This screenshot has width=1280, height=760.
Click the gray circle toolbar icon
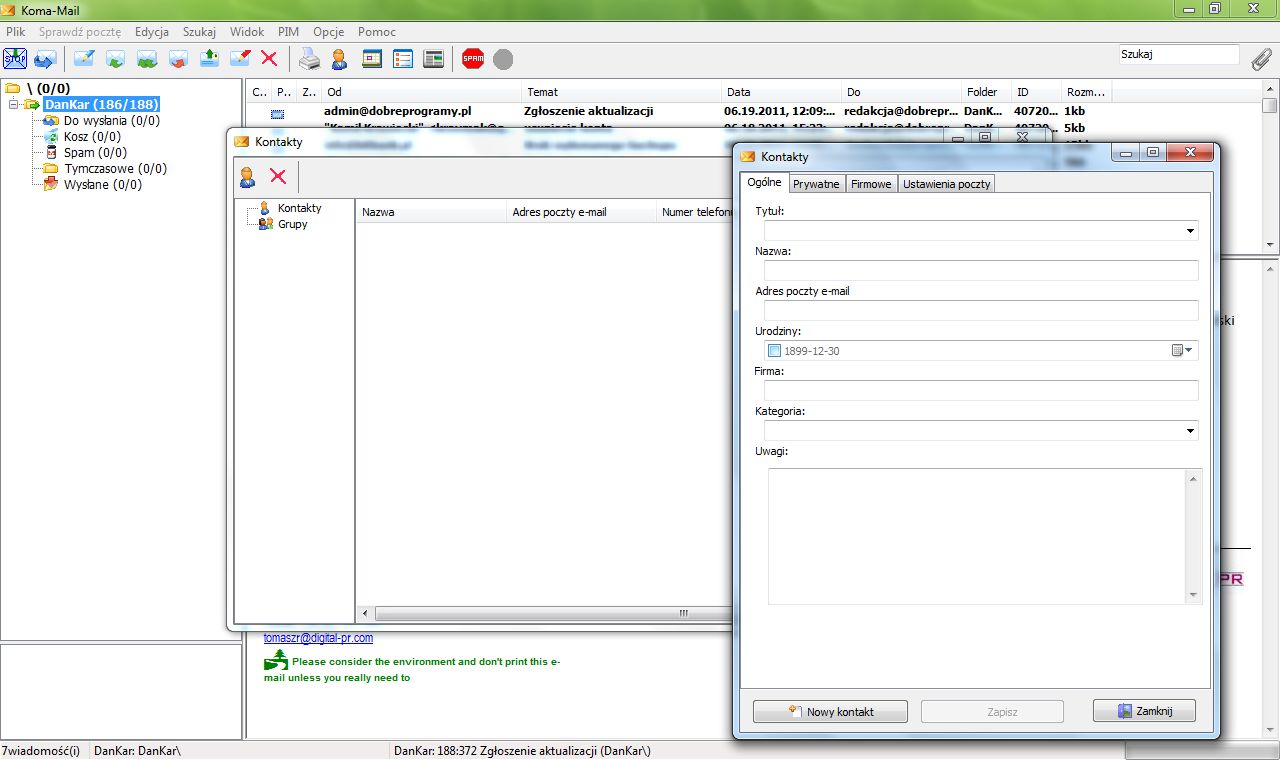coord(503,59)
